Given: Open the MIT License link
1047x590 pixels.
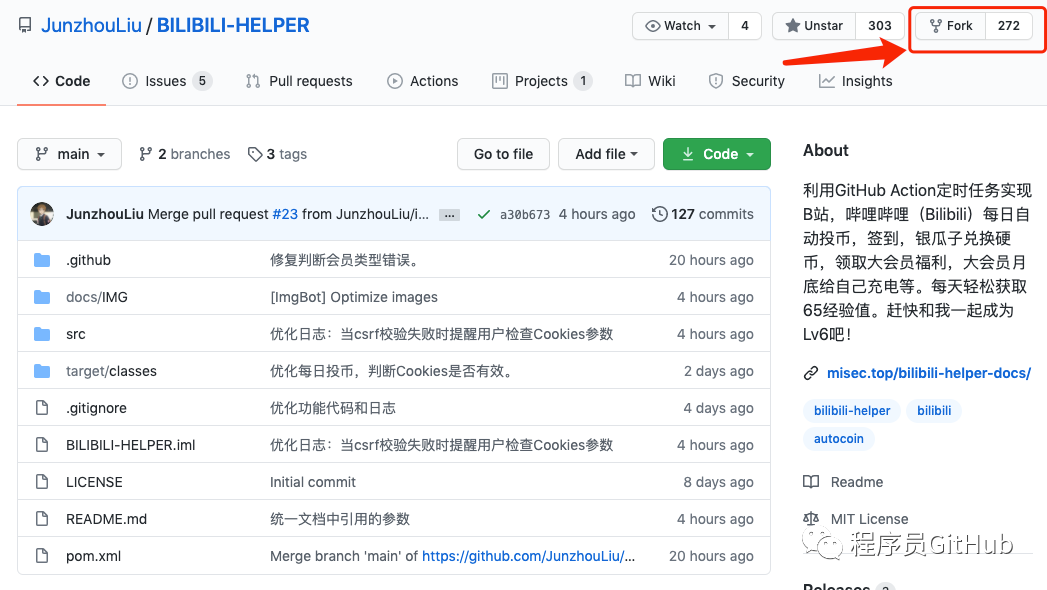Looking at the screenshot, I should coord(869,519).
